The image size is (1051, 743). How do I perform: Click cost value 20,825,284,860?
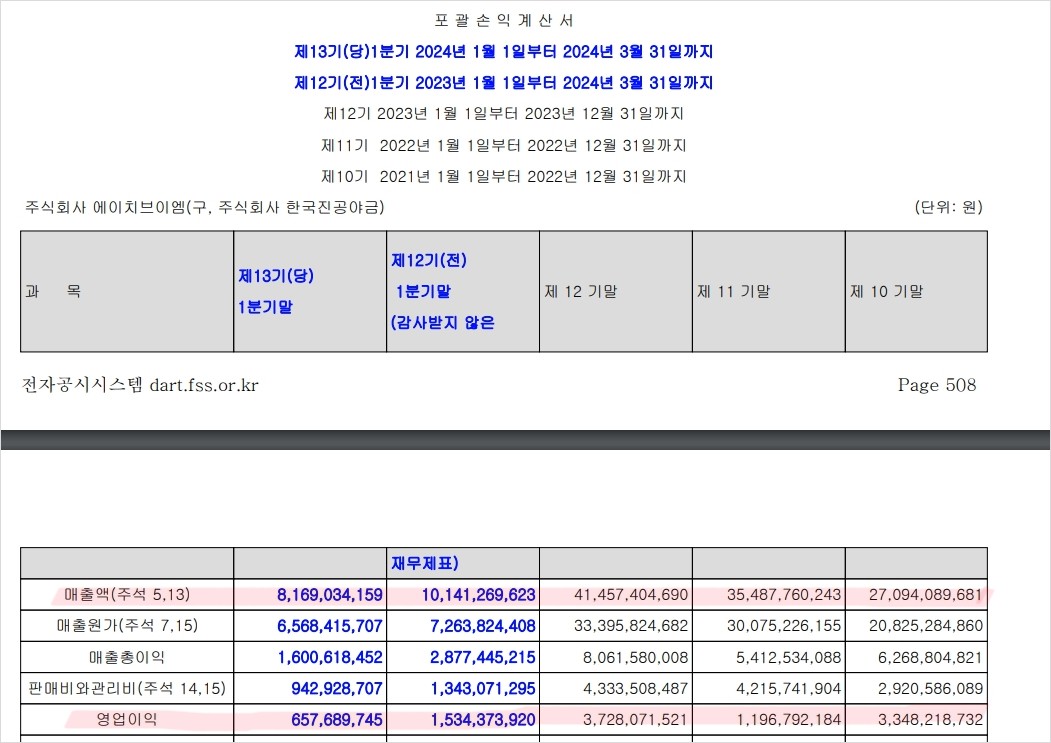click(x=926, y=626)
